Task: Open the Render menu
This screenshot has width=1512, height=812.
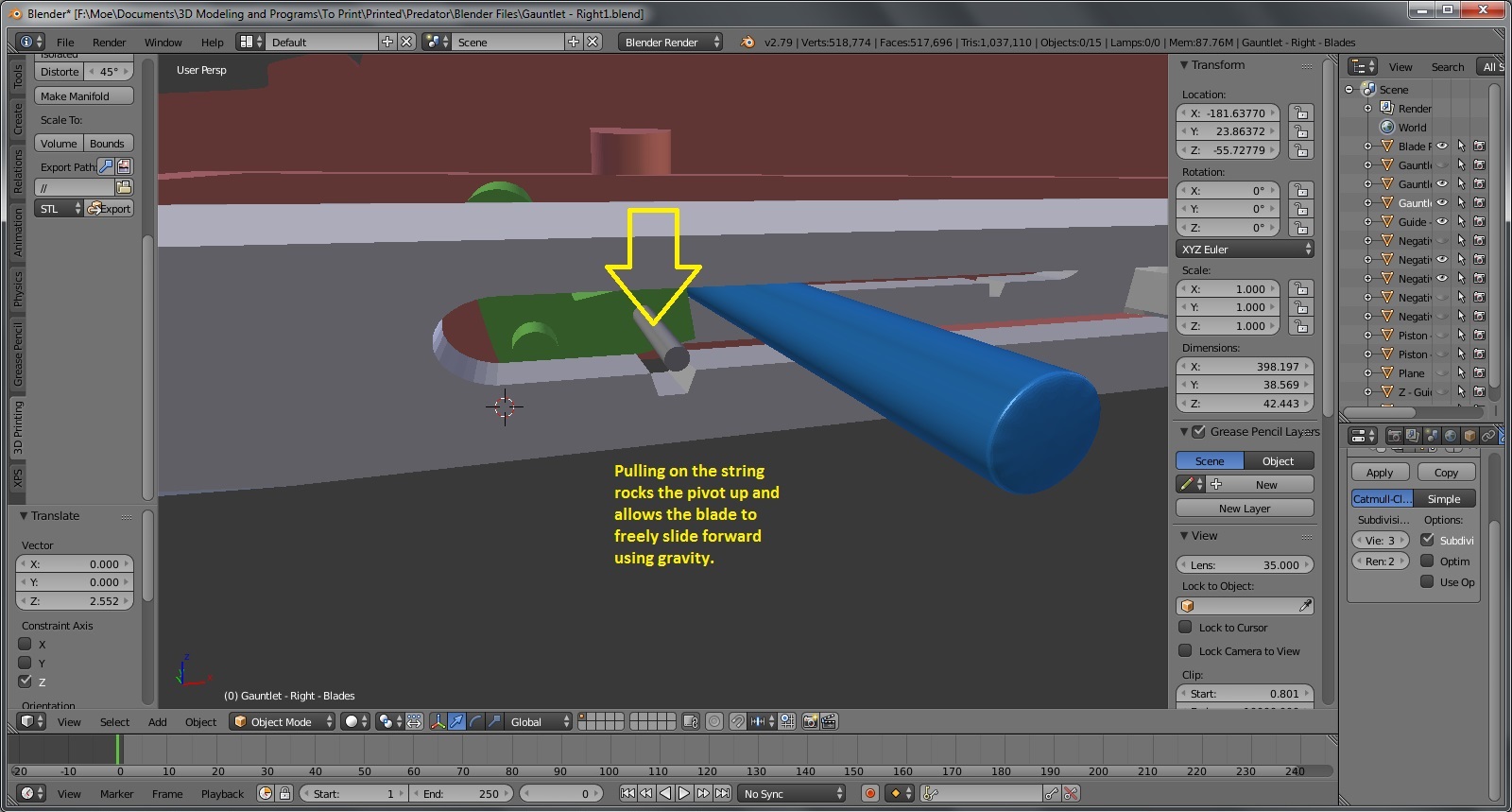Action: pos(109,43)
